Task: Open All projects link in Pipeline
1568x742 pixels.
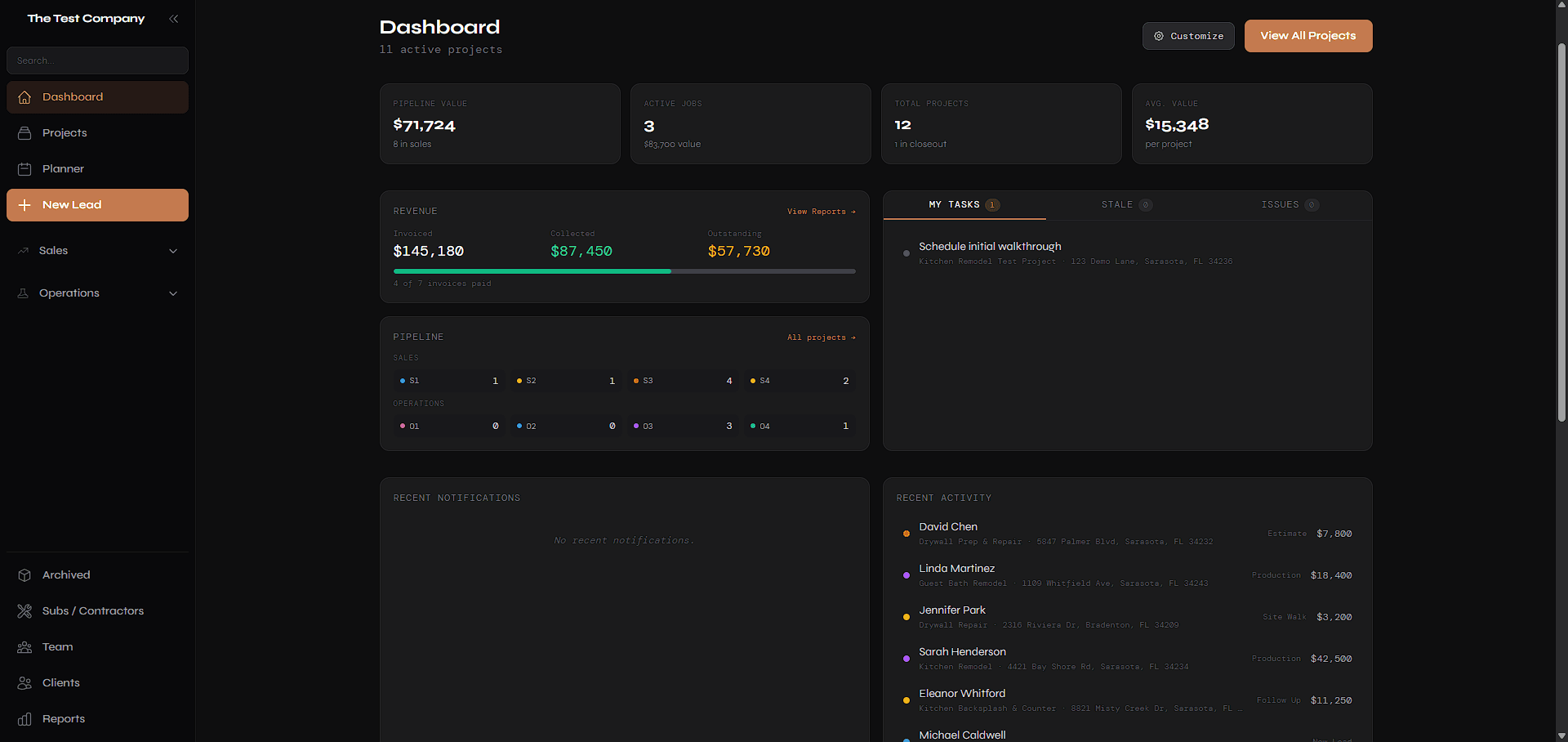Action: point(822,337)
